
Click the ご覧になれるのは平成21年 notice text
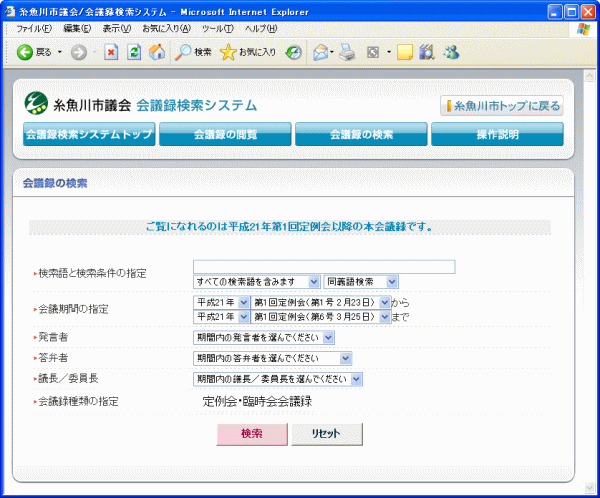point(289,227)
